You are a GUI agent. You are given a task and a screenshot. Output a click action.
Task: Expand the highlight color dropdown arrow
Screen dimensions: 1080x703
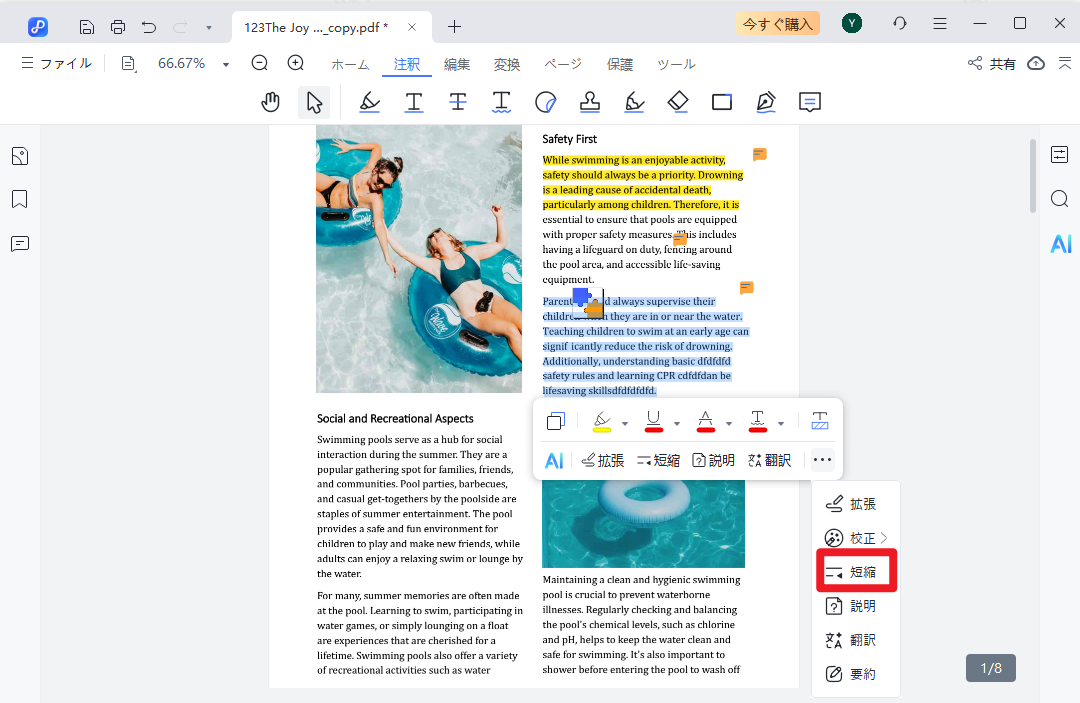(625, 423)
